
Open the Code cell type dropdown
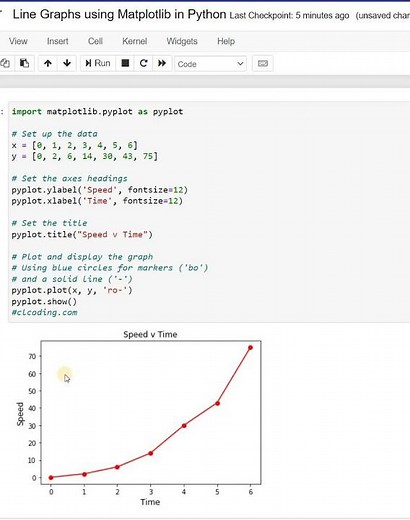click(x=211, y=64)
